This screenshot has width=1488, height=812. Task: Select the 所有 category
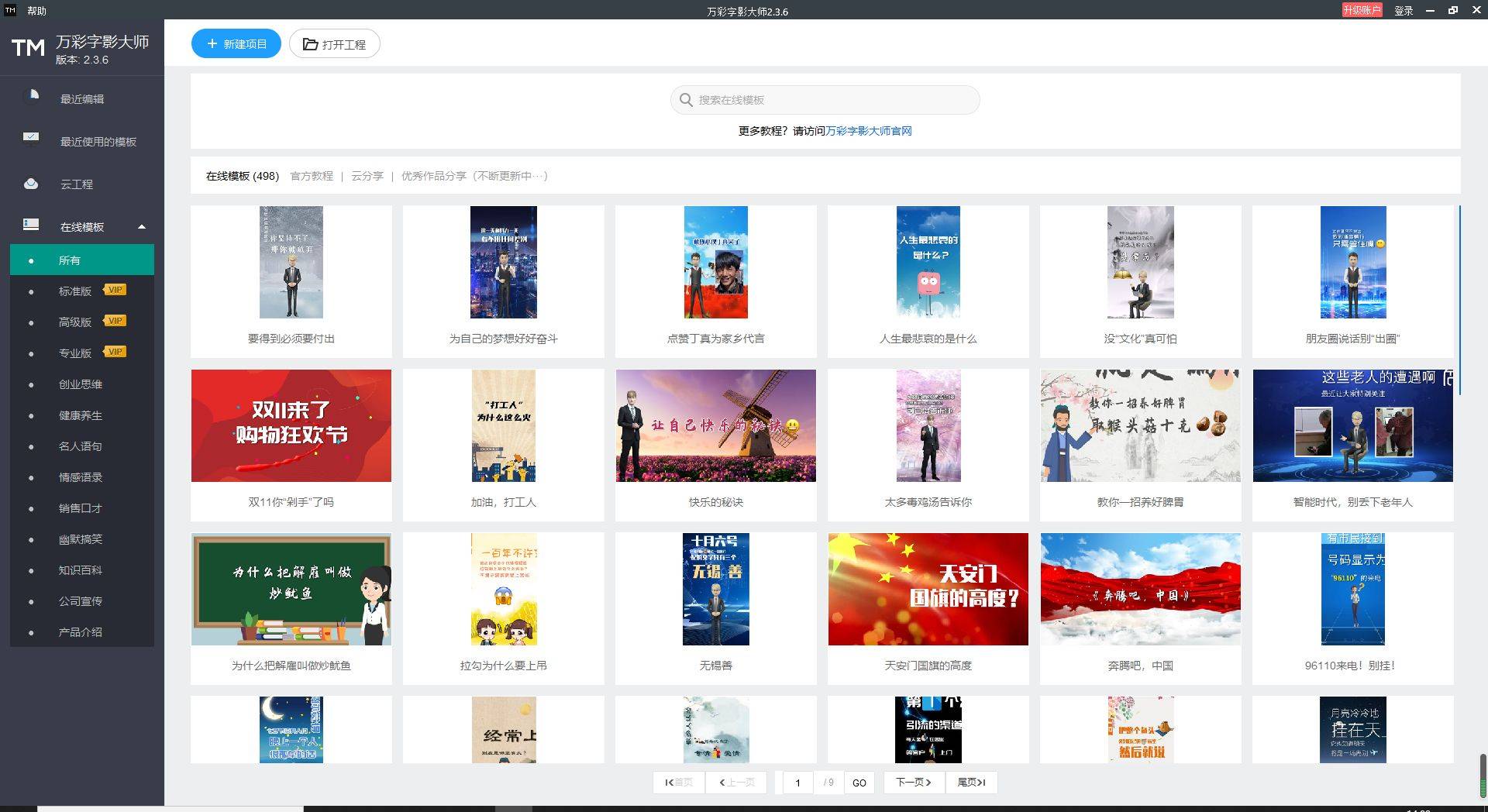pos(82,260)
